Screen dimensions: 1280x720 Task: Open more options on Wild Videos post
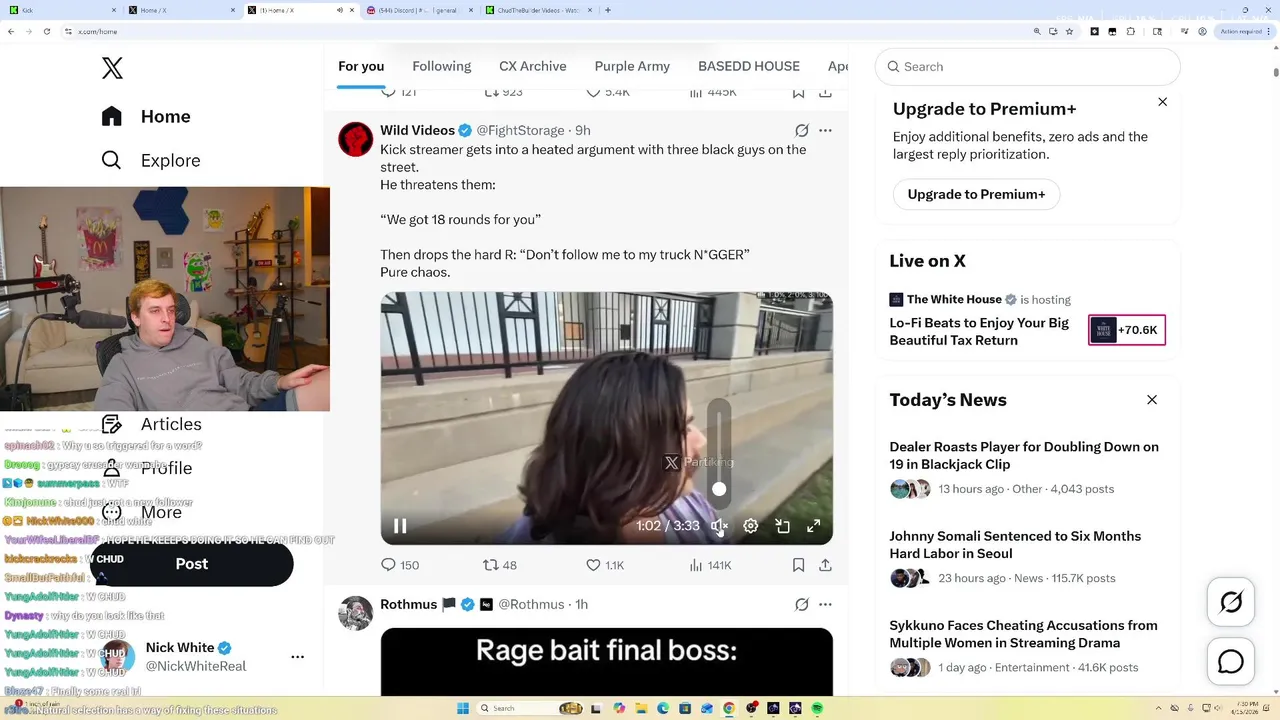(x=825, y=130)
